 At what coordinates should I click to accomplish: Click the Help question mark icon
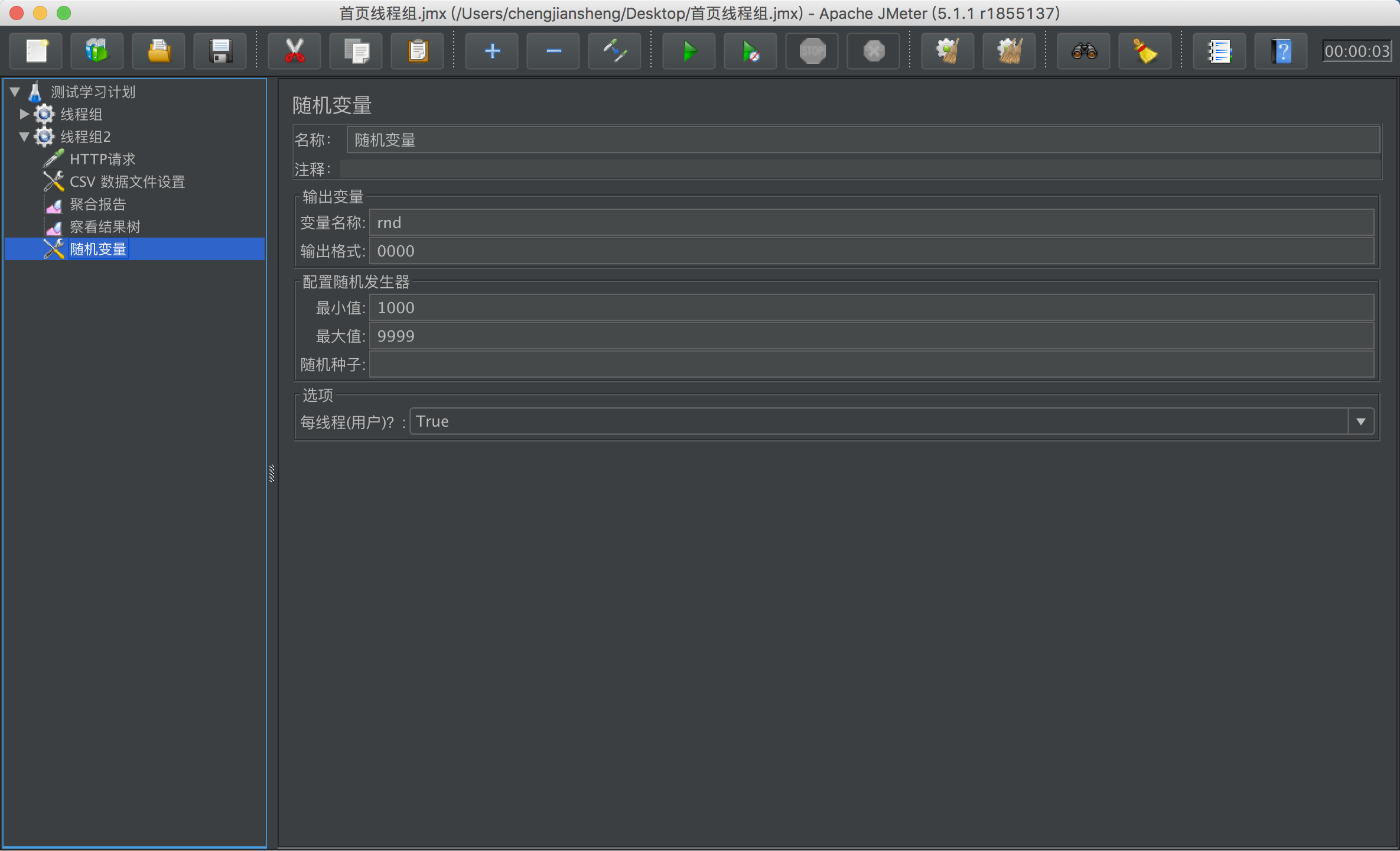[1281, 51]
